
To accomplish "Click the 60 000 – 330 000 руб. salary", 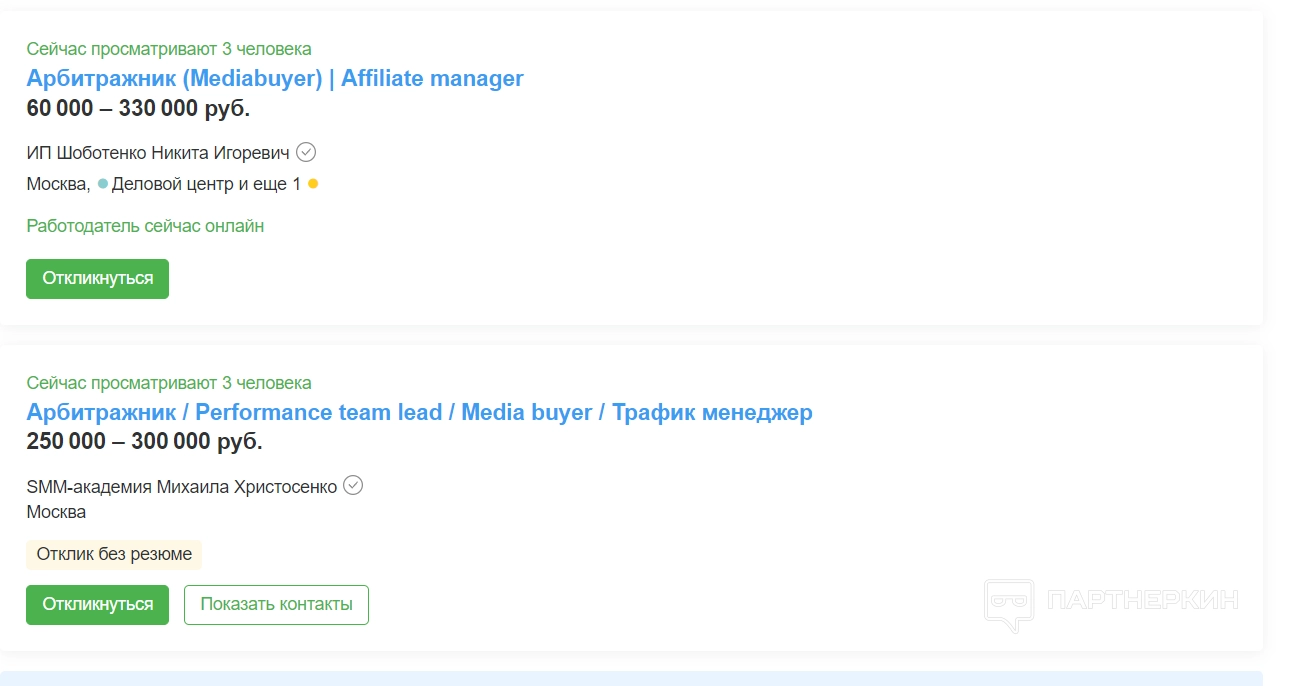I will pos(138,108).
